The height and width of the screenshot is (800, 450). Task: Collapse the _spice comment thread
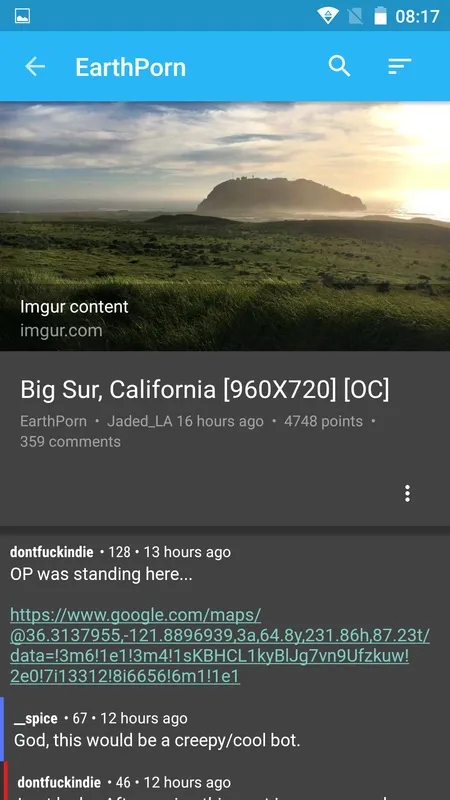click(x=225, y=729)
